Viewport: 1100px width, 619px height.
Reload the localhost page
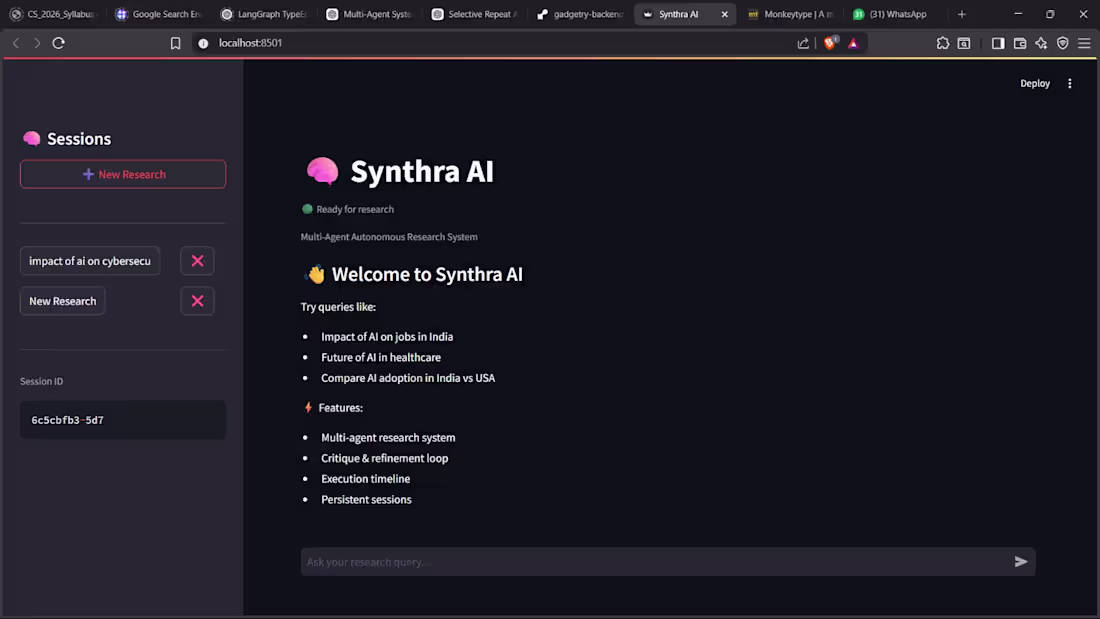(x=59, y=43)
